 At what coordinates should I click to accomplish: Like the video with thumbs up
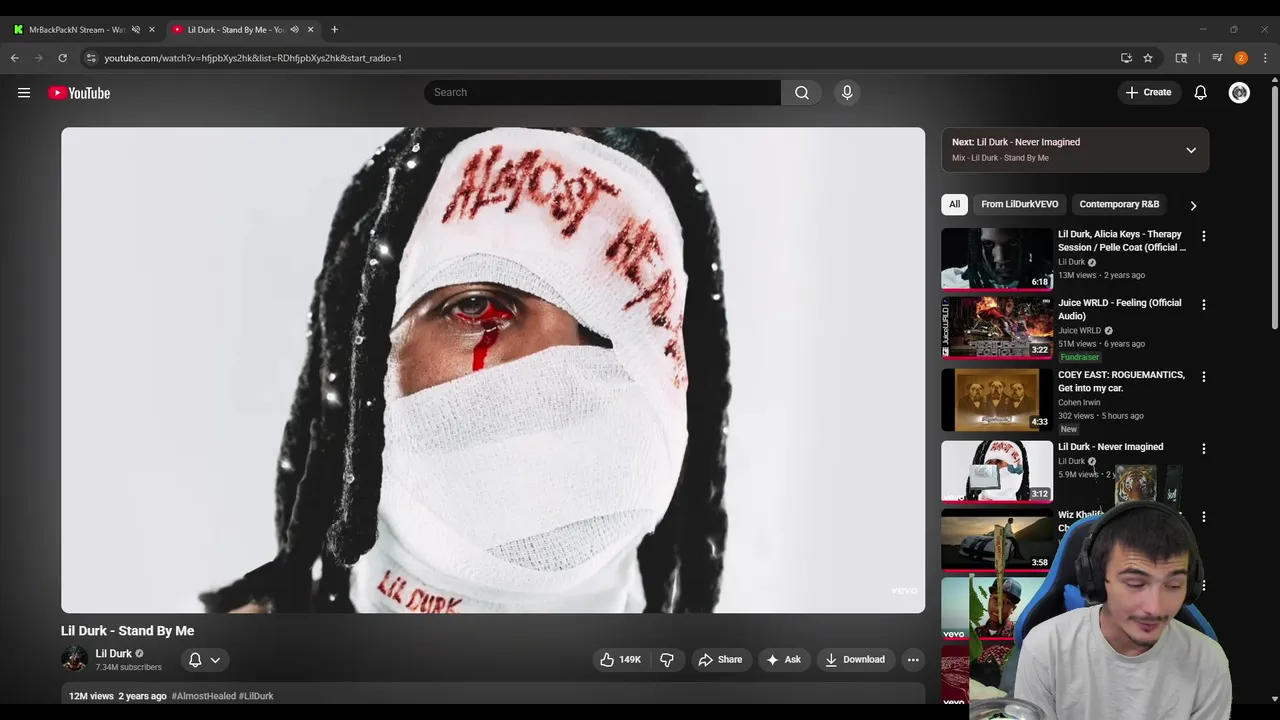pyautogui.click(x=620, y=659)
